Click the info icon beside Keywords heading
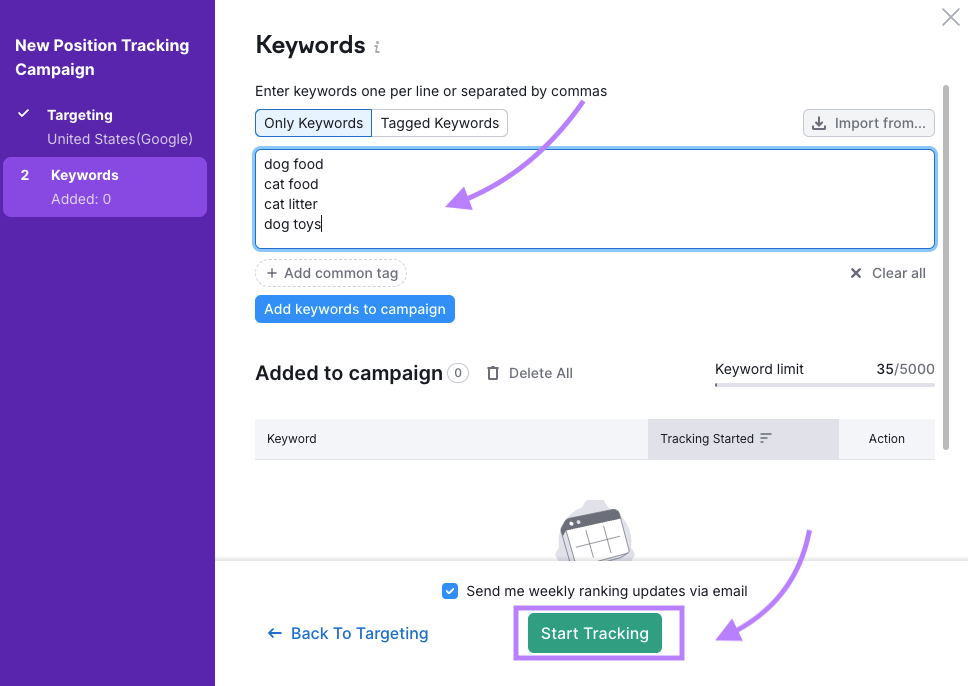968x686 pixels. 377,47
